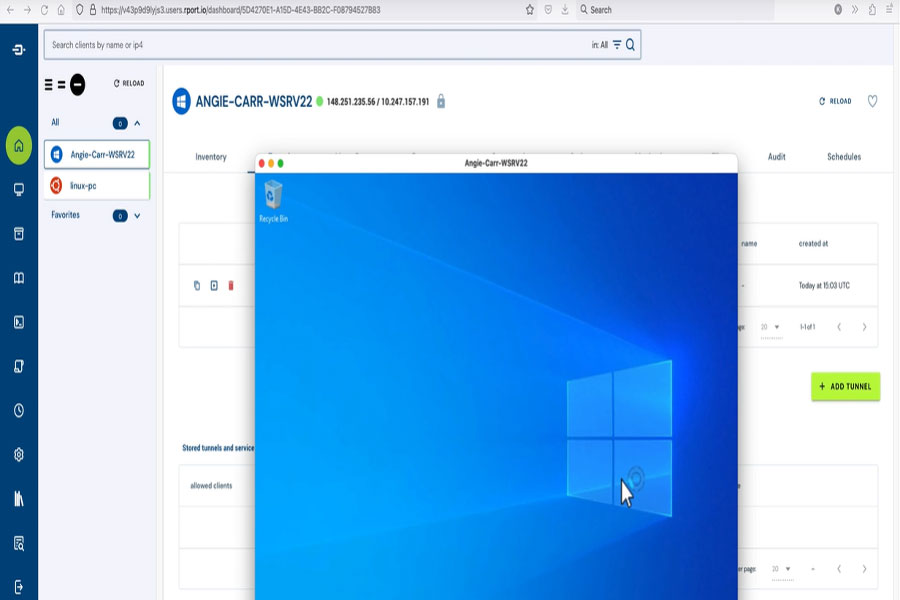Switch to the Inventory tab

pos(211,157)
